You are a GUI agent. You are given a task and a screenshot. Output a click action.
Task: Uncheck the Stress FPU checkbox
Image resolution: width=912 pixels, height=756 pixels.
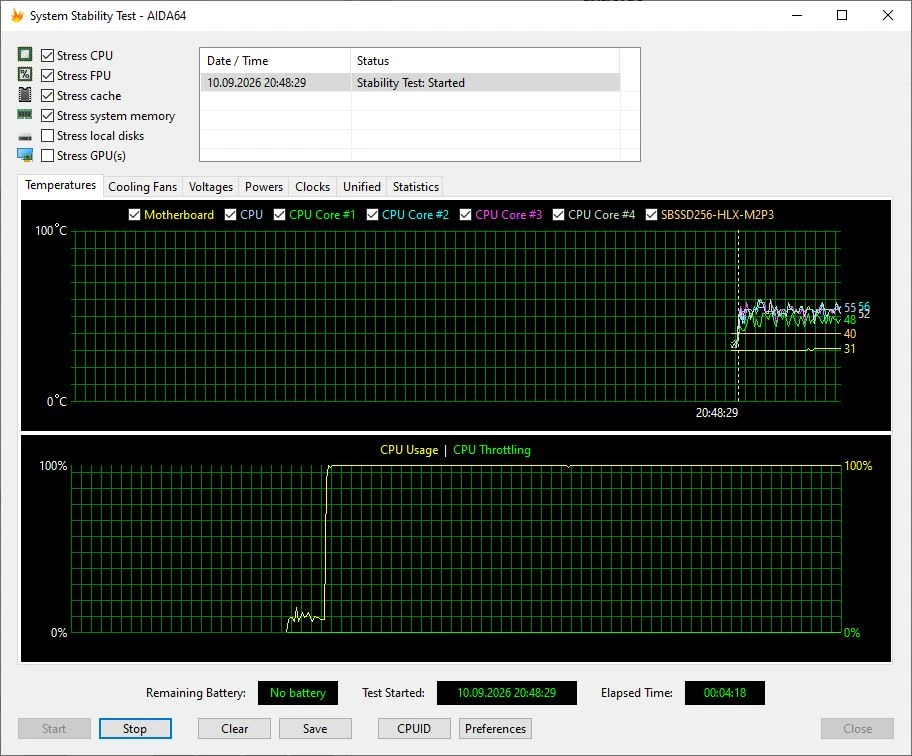[48, 76]
